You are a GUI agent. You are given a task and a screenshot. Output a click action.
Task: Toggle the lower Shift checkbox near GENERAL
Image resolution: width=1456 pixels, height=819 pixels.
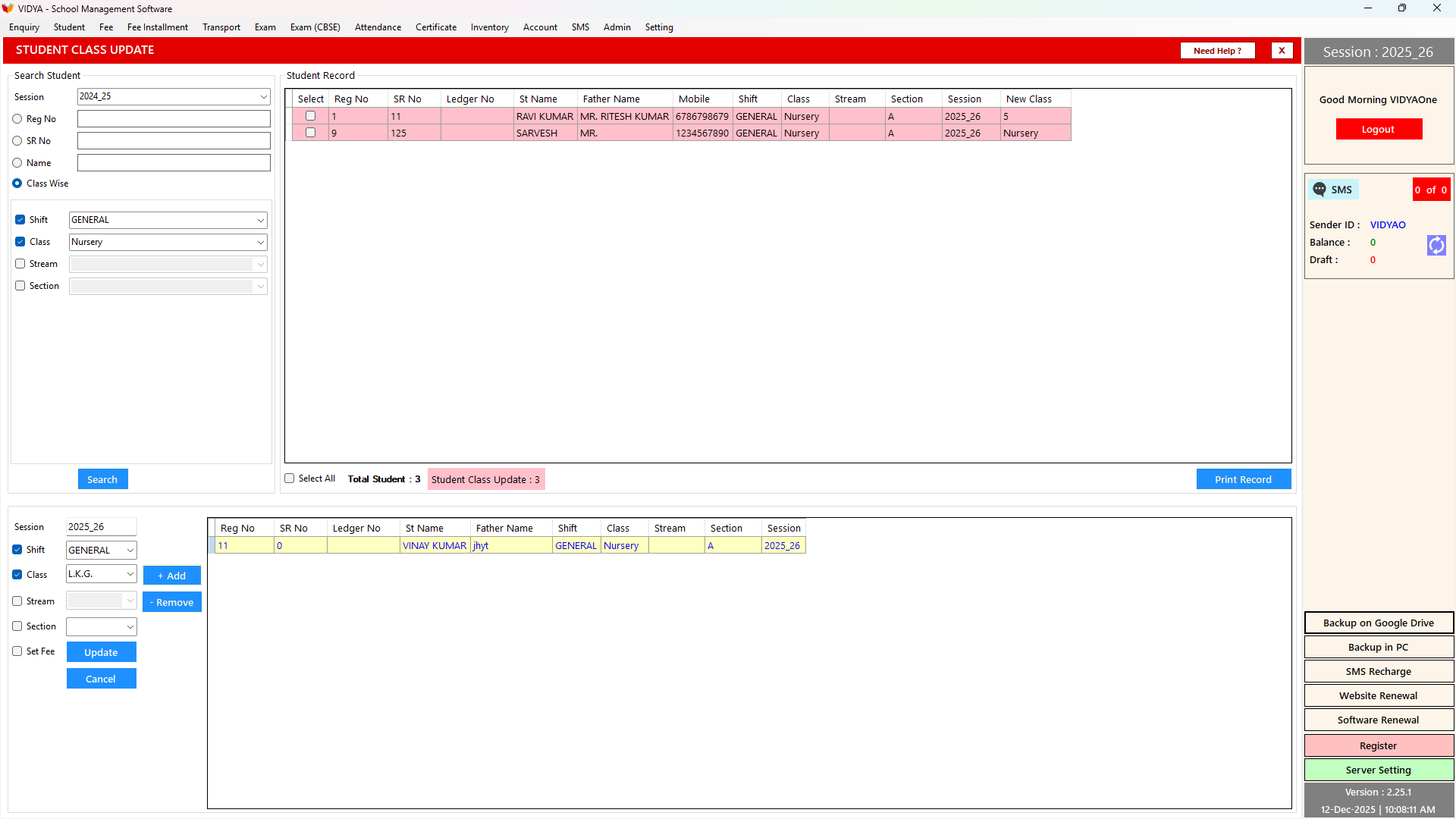(17, 550)
